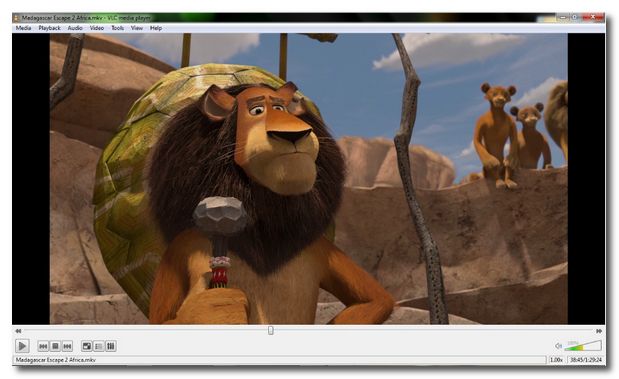Open the Help menu

[x=156, y=28]
